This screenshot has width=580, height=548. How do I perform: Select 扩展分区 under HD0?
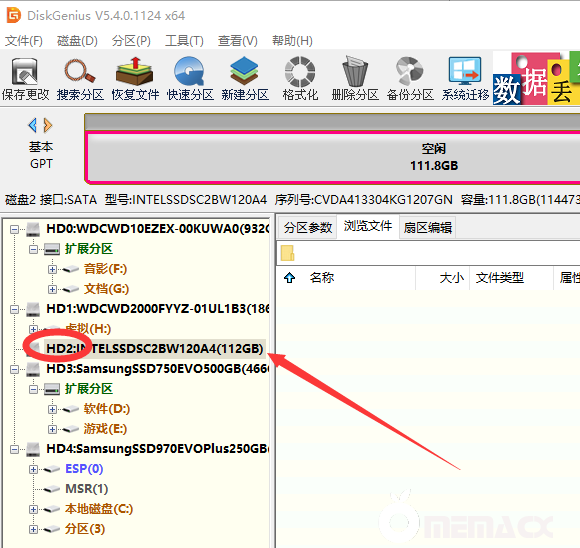point(89,249)
